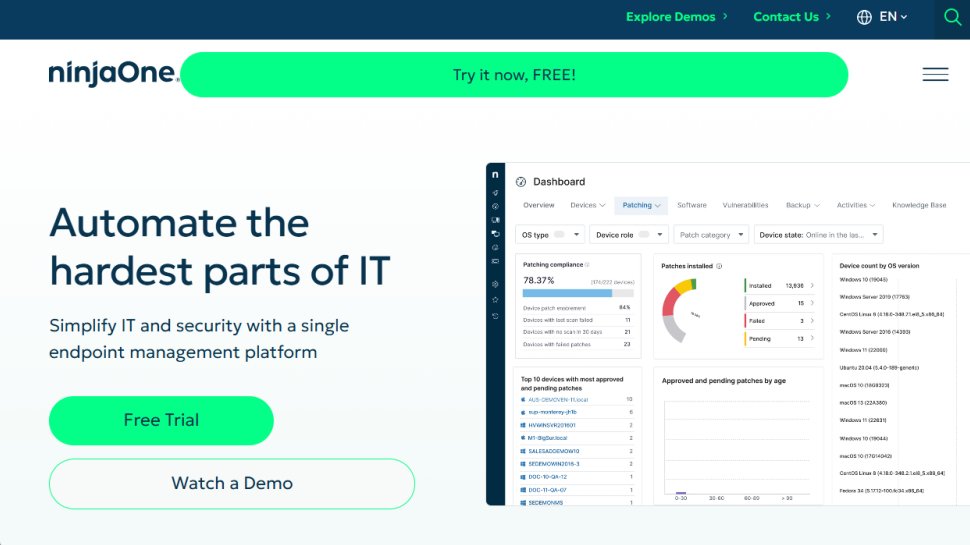The height and width of the screenshot is (545, 970).
Task: Open the Patch category dropdown
Action: (711, 234)
